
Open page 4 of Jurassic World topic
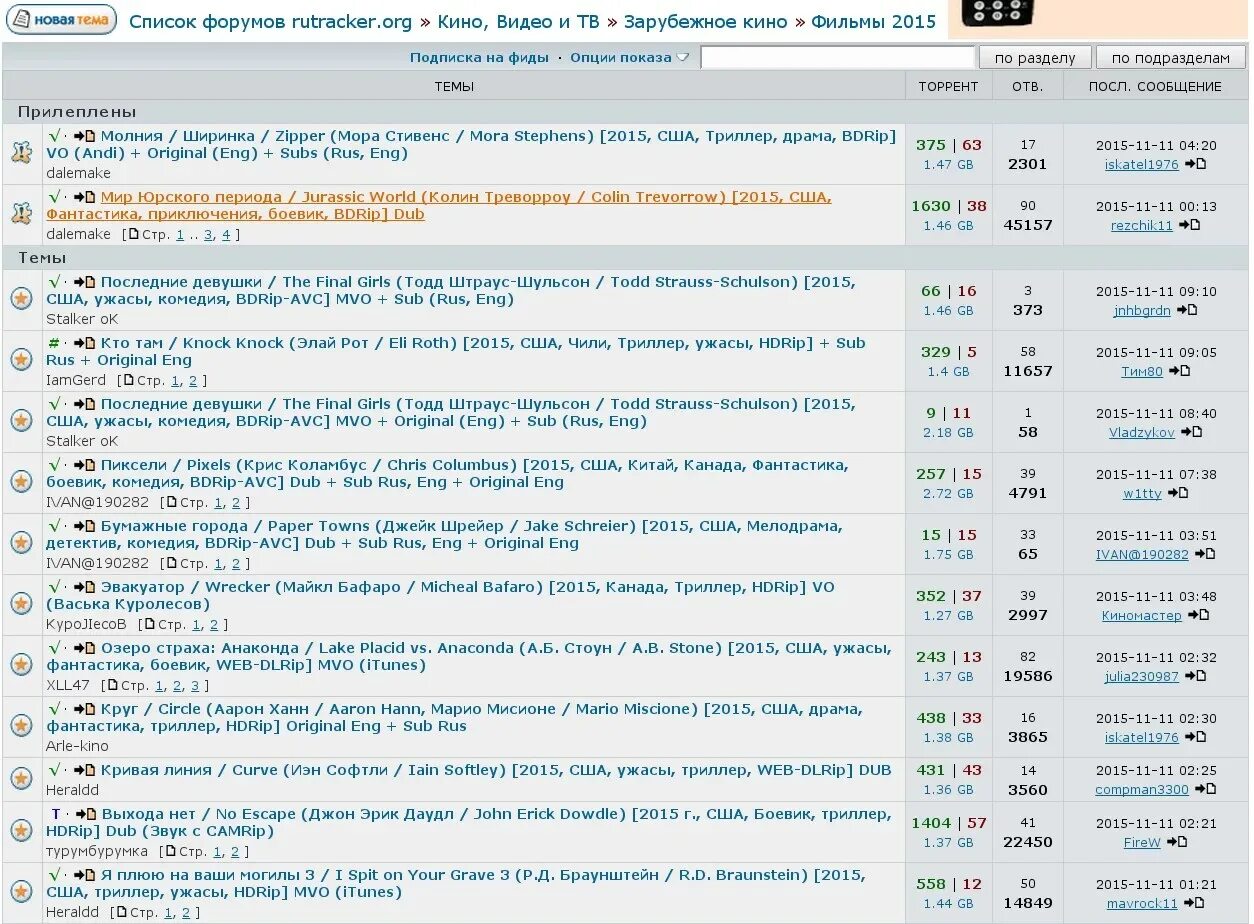tap(226, 235)
